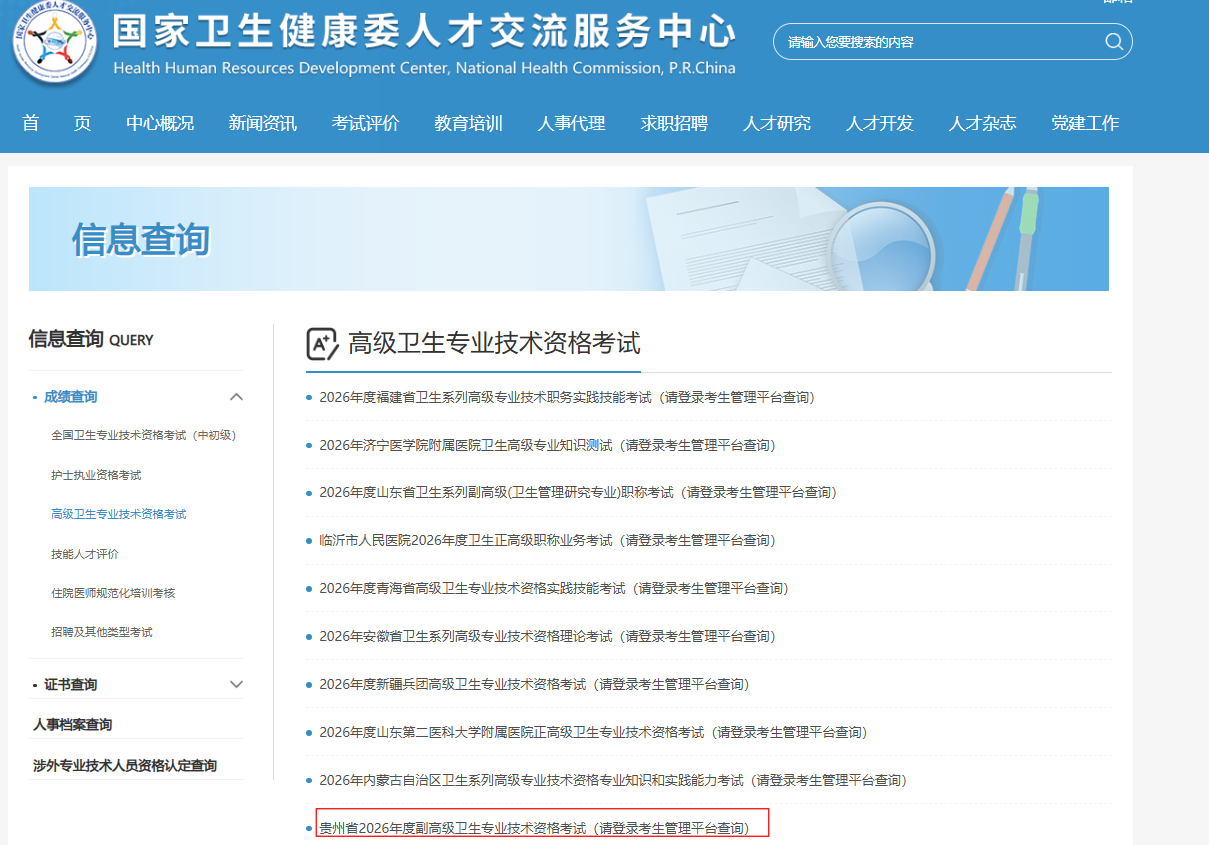Viewport: 1209px width, 845px height.
Task: Go to 人才研究 in the navigation
Action: tap(777, 123)
